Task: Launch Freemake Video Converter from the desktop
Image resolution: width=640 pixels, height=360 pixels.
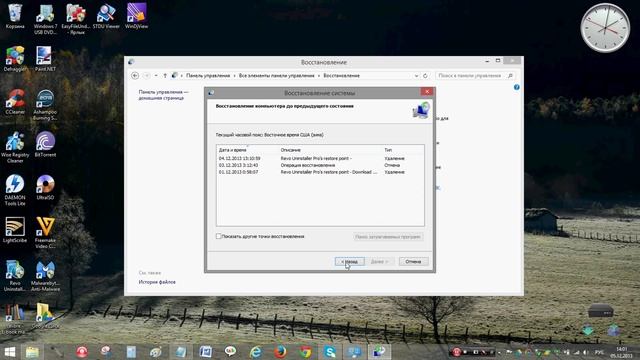Action: [x=45, y=233]
